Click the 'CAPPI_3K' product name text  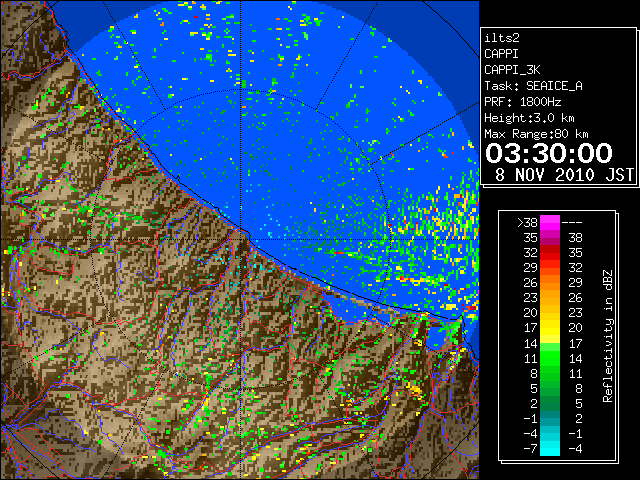click(512, 70)
